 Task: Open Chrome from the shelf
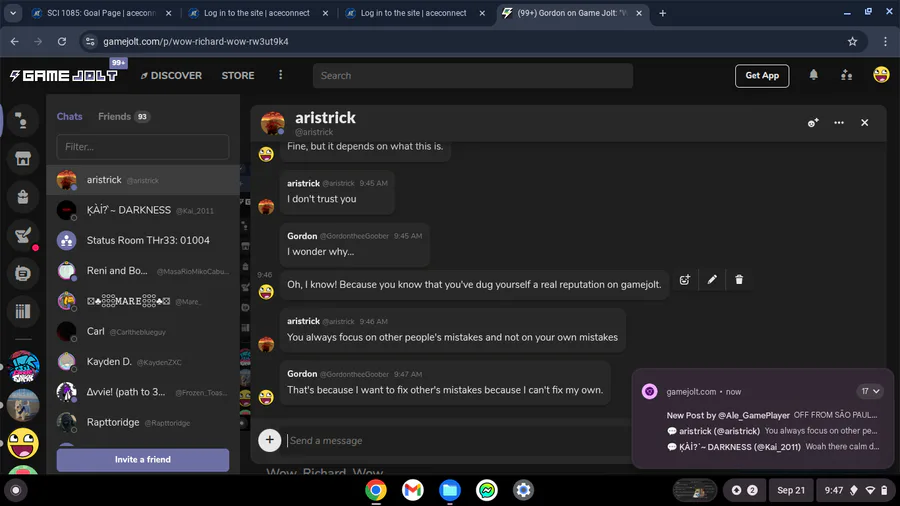pyautogui.click(x=376, y=490)
